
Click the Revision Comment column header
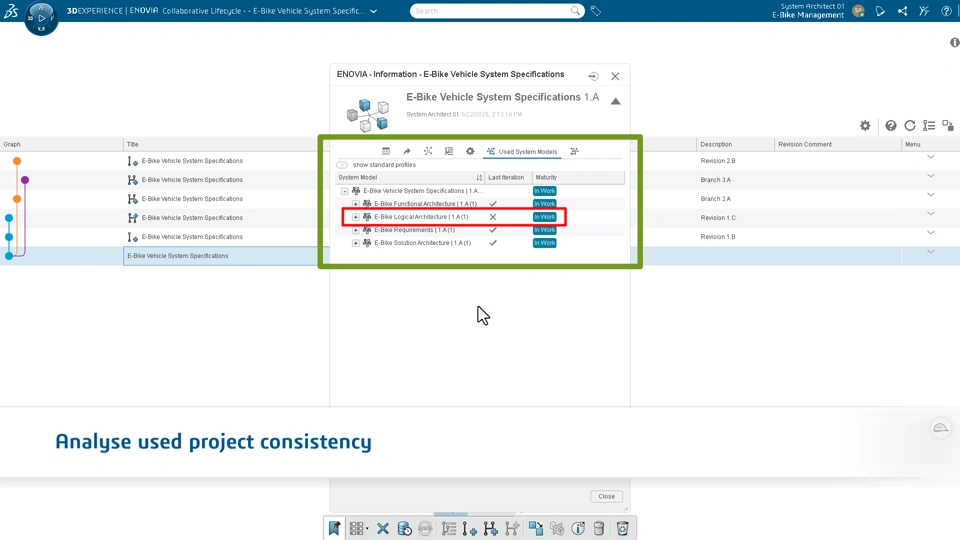pyautogui.click(x=805, y=144)
